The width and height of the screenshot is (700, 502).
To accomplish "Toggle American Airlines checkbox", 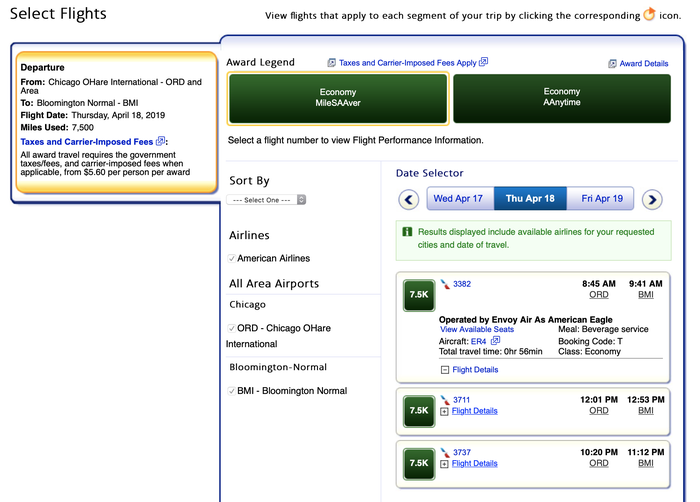I will point(232,258).
